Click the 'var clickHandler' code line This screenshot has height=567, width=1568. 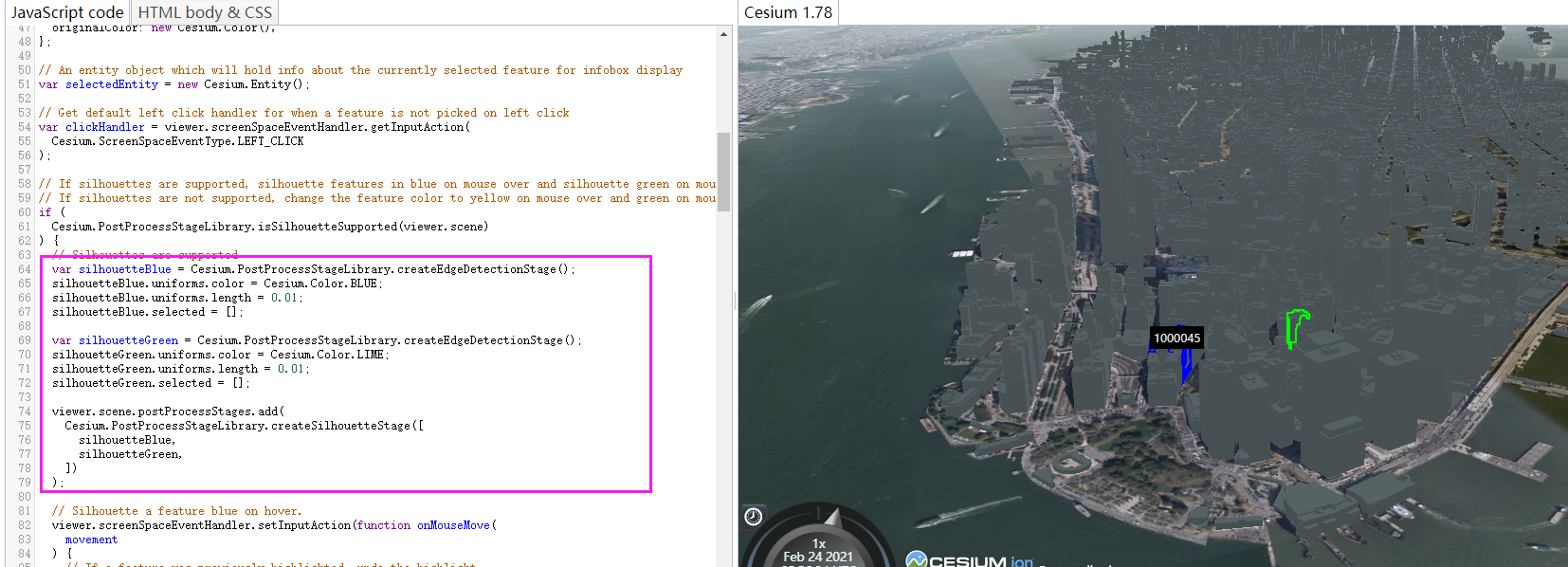coord(254,127)
